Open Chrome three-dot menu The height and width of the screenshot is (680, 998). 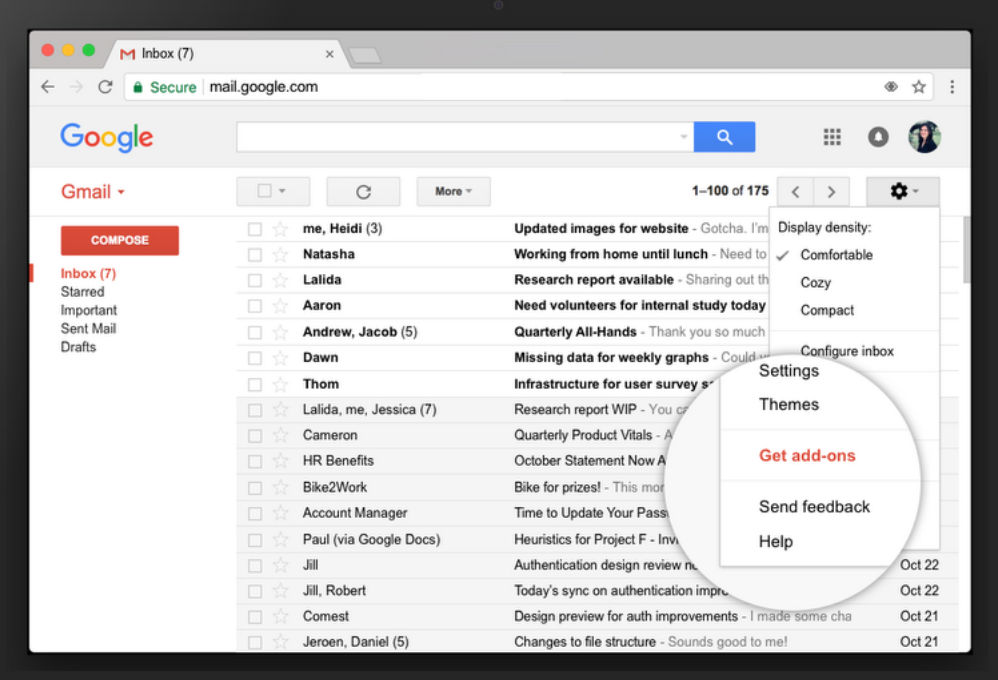click(x=952, y=87)
